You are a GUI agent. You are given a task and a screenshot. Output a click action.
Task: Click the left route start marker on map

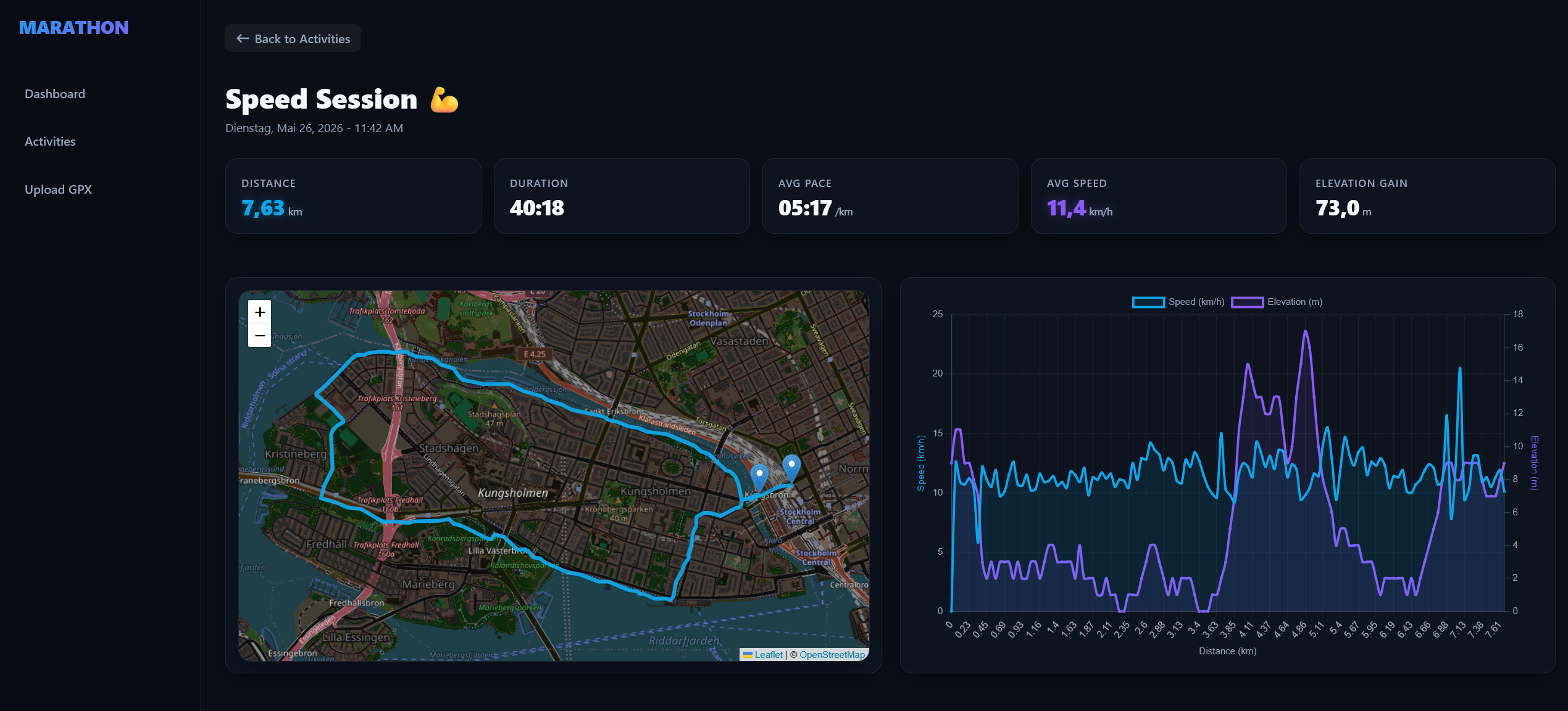[x=759, y=477]
